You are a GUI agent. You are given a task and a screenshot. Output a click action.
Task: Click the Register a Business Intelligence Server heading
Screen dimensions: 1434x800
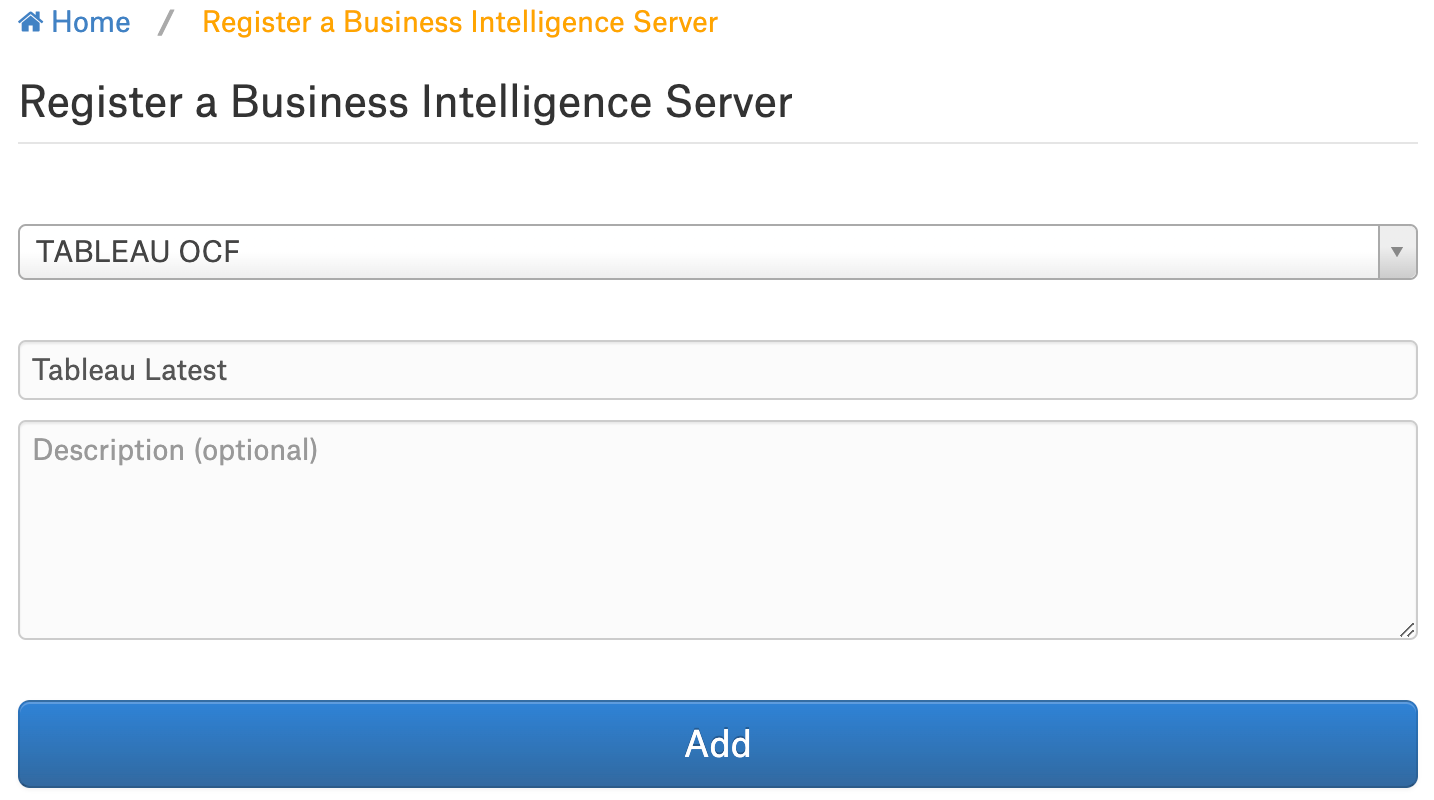(406, 103)
